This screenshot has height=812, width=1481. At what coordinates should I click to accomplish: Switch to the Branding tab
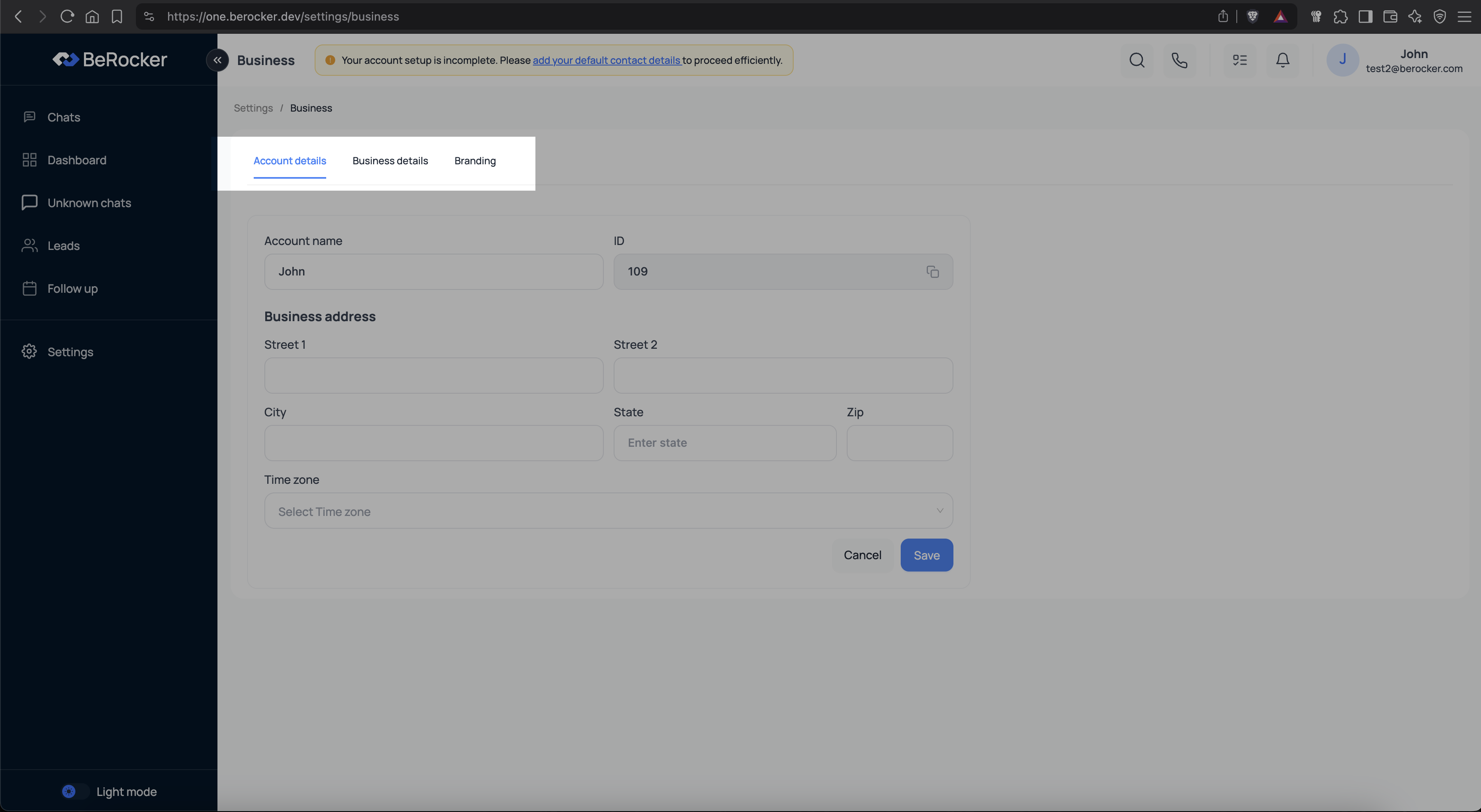(474, 161)
